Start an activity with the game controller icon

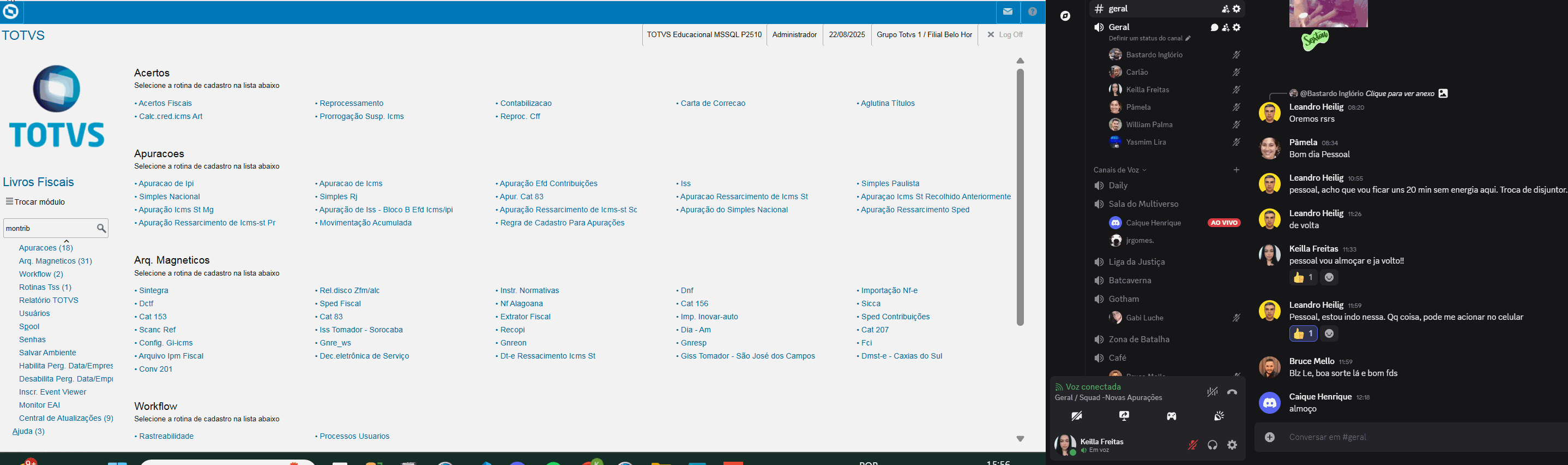1172,416
